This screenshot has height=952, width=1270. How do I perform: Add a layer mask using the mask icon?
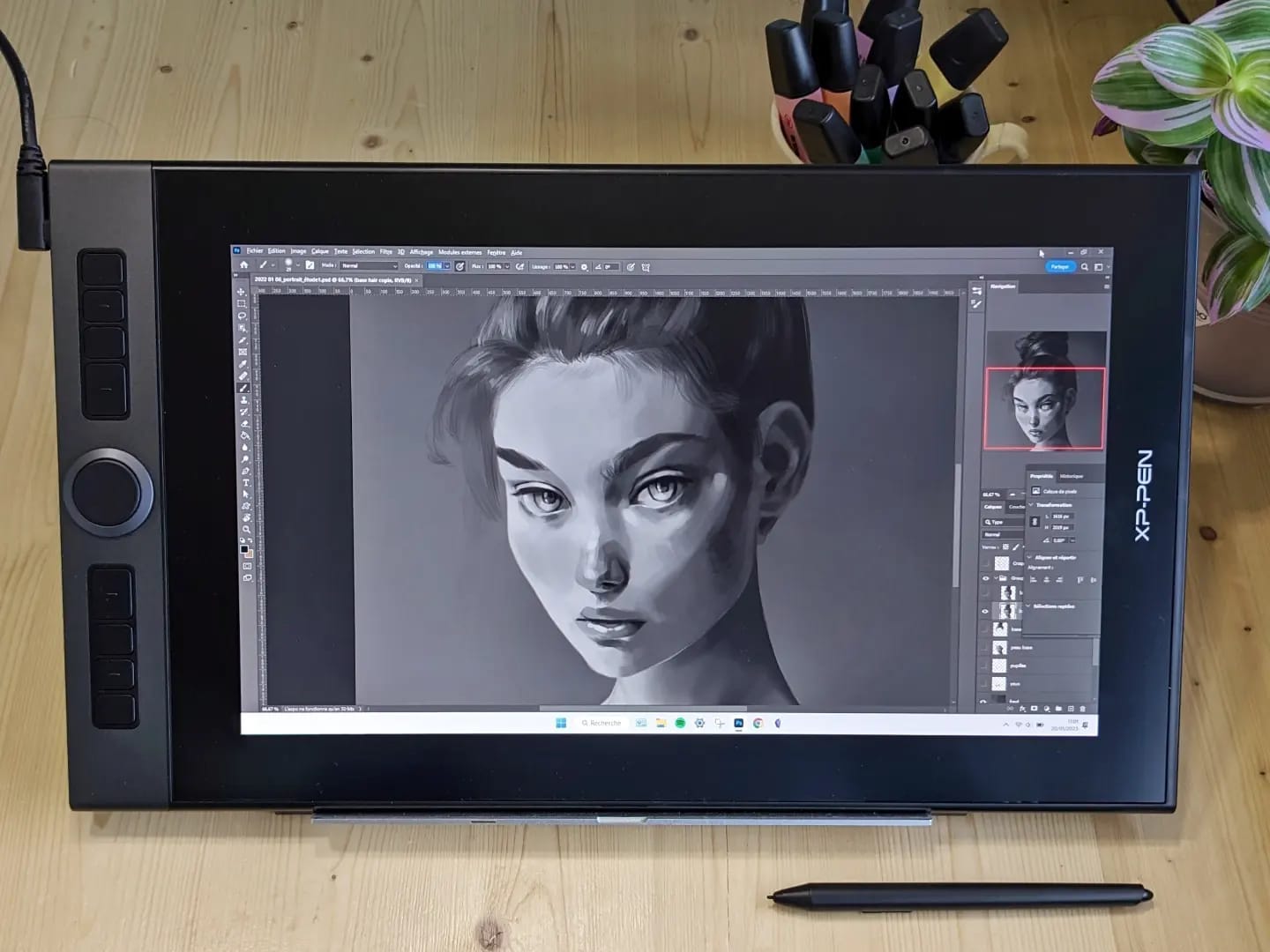coord(1034,708)
